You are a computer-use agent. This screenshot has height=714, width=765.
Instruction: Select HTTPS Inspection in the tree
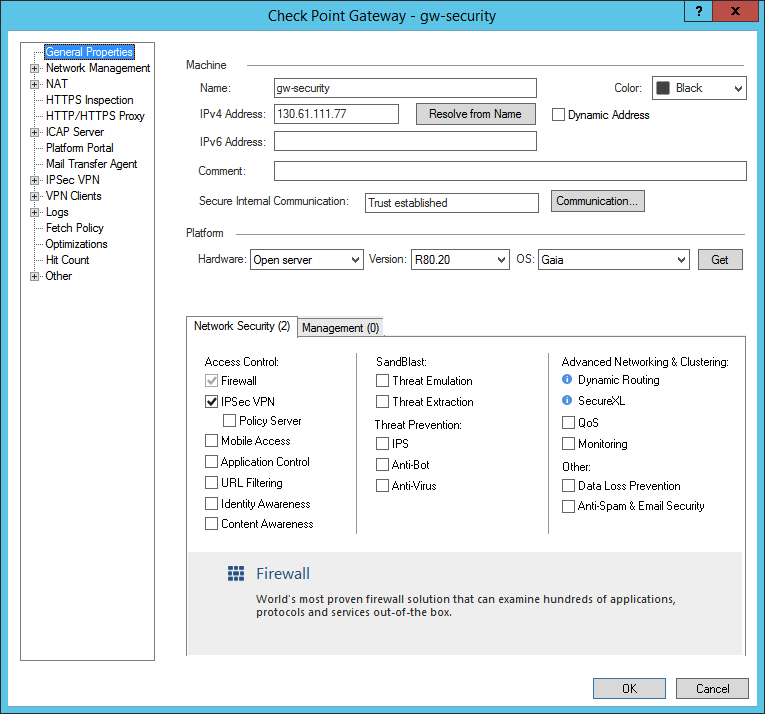pyautogui.click(x=89, y=100)
